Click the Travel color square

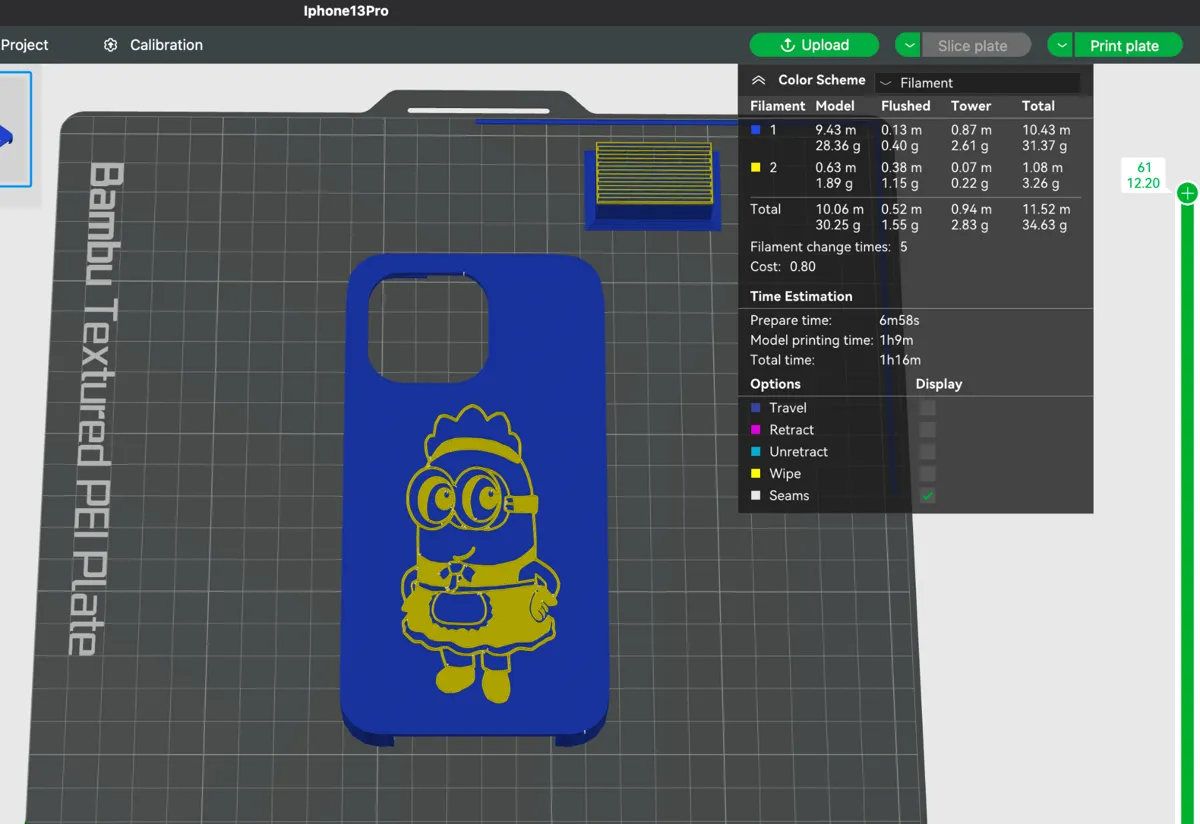coord(756,408)
